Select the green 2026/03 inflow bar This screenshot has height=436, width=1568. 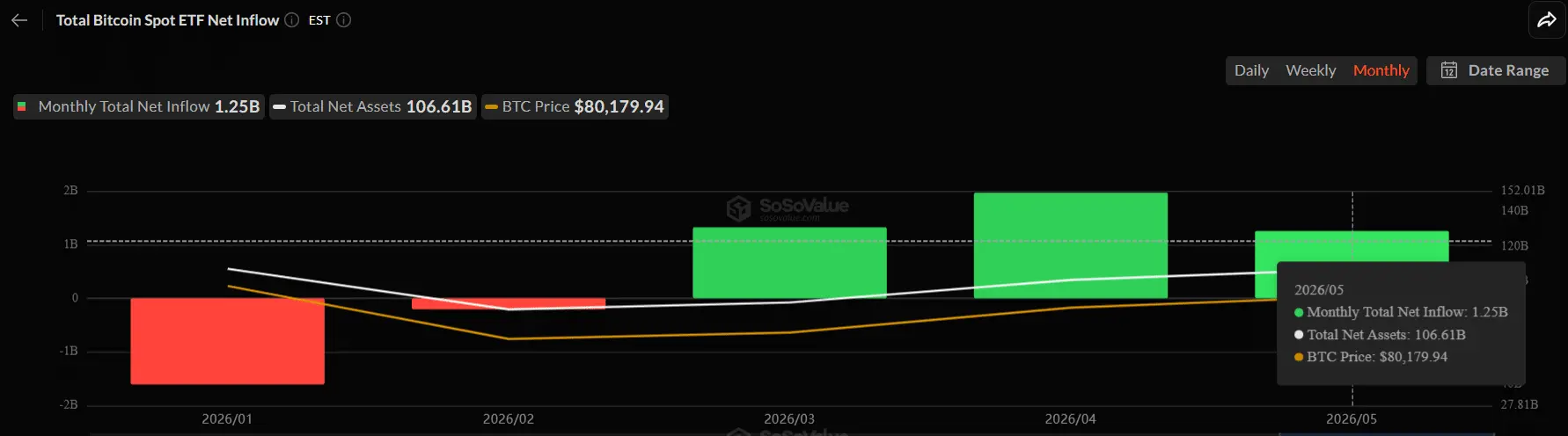(x=789, y=263)
